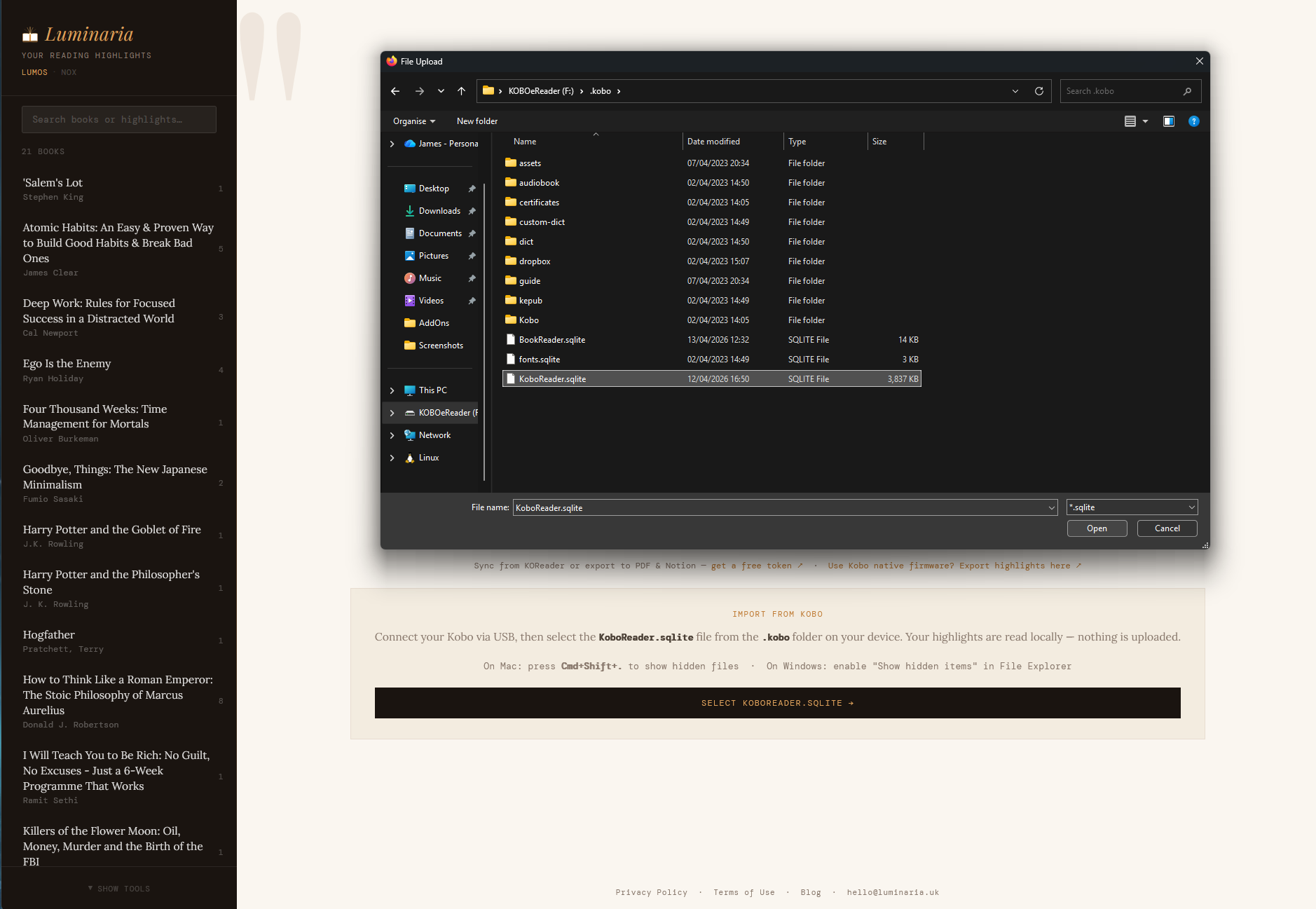The height and width of the screenshot is (909, 1316).
Task: Open the Blog footer link
Action: 811,892
